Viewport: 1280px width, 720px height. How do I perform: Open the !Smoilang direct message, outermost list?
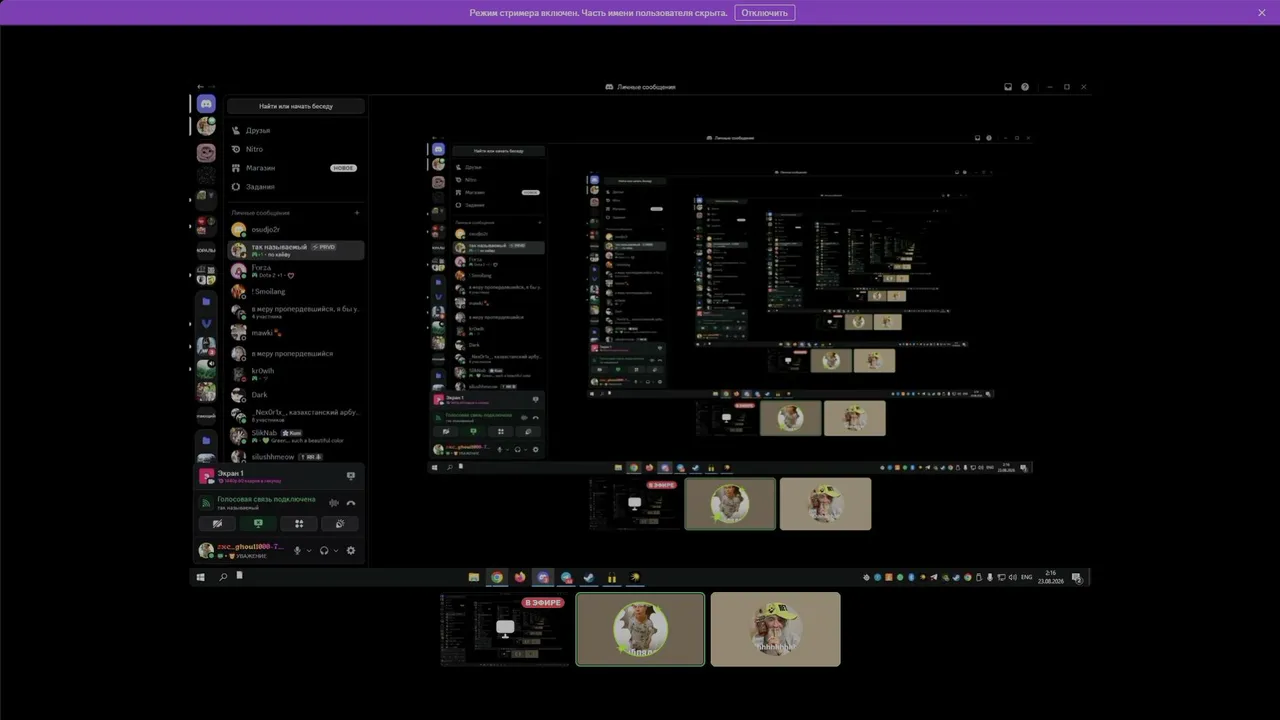[x=296, y=292]
